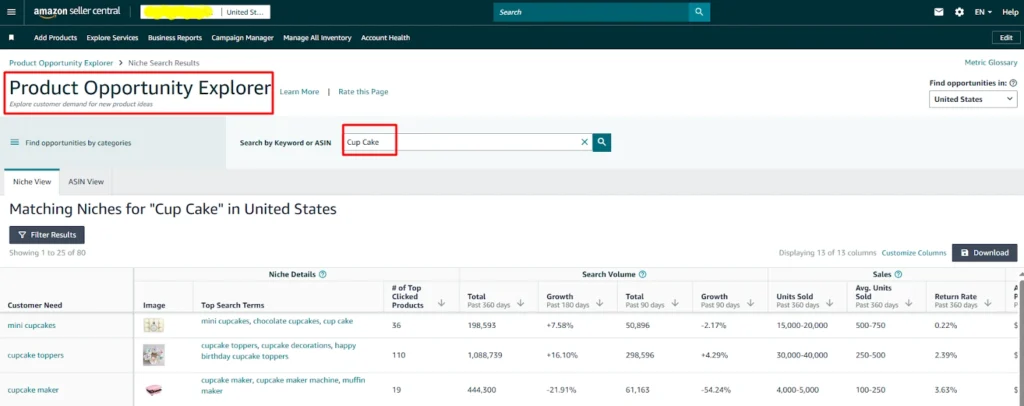
Task: Click the Learn More link
Action: click(x=299, y=92)
